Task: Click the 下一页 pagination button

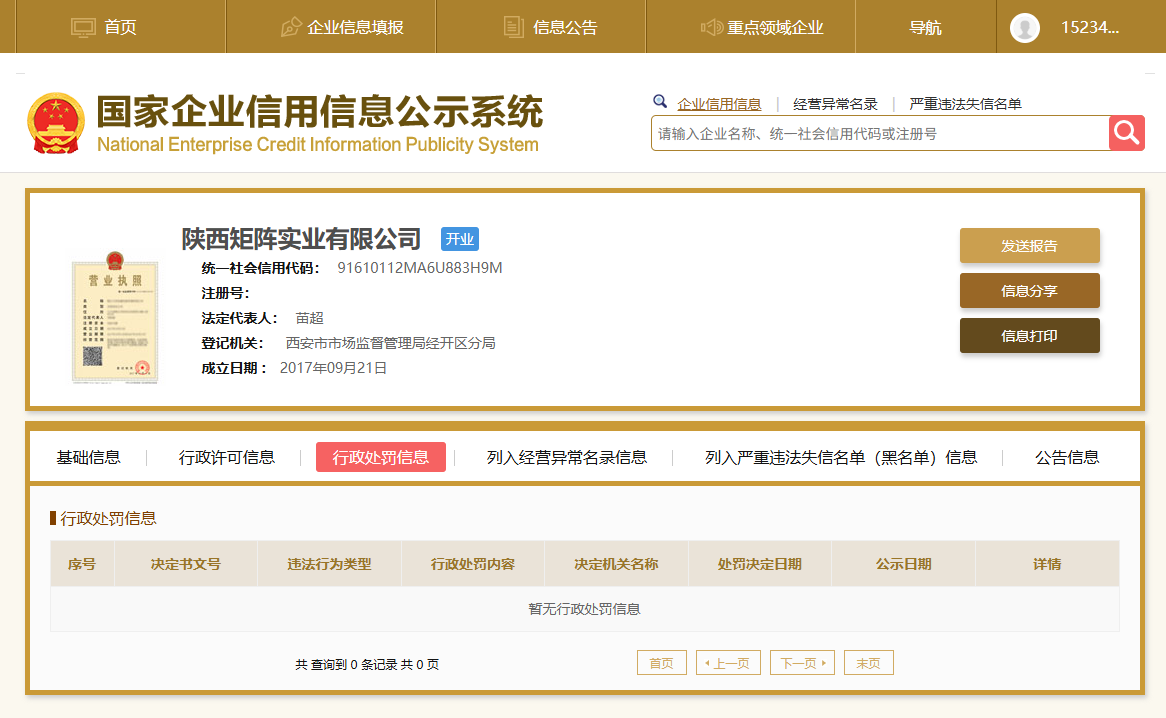Action: [802, 663]
